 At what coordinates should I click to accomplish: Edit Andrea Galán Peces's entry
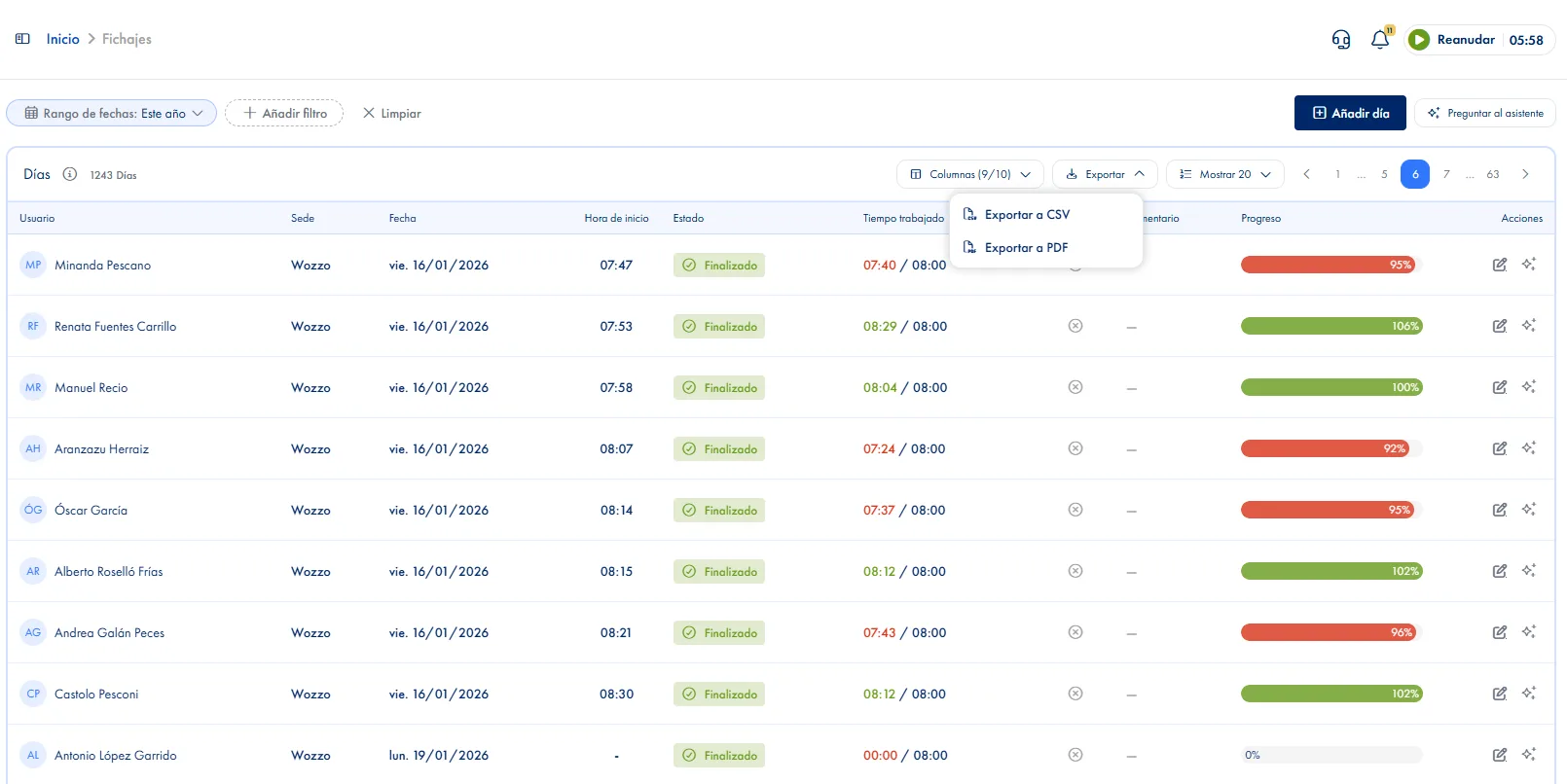point(1500,632)
